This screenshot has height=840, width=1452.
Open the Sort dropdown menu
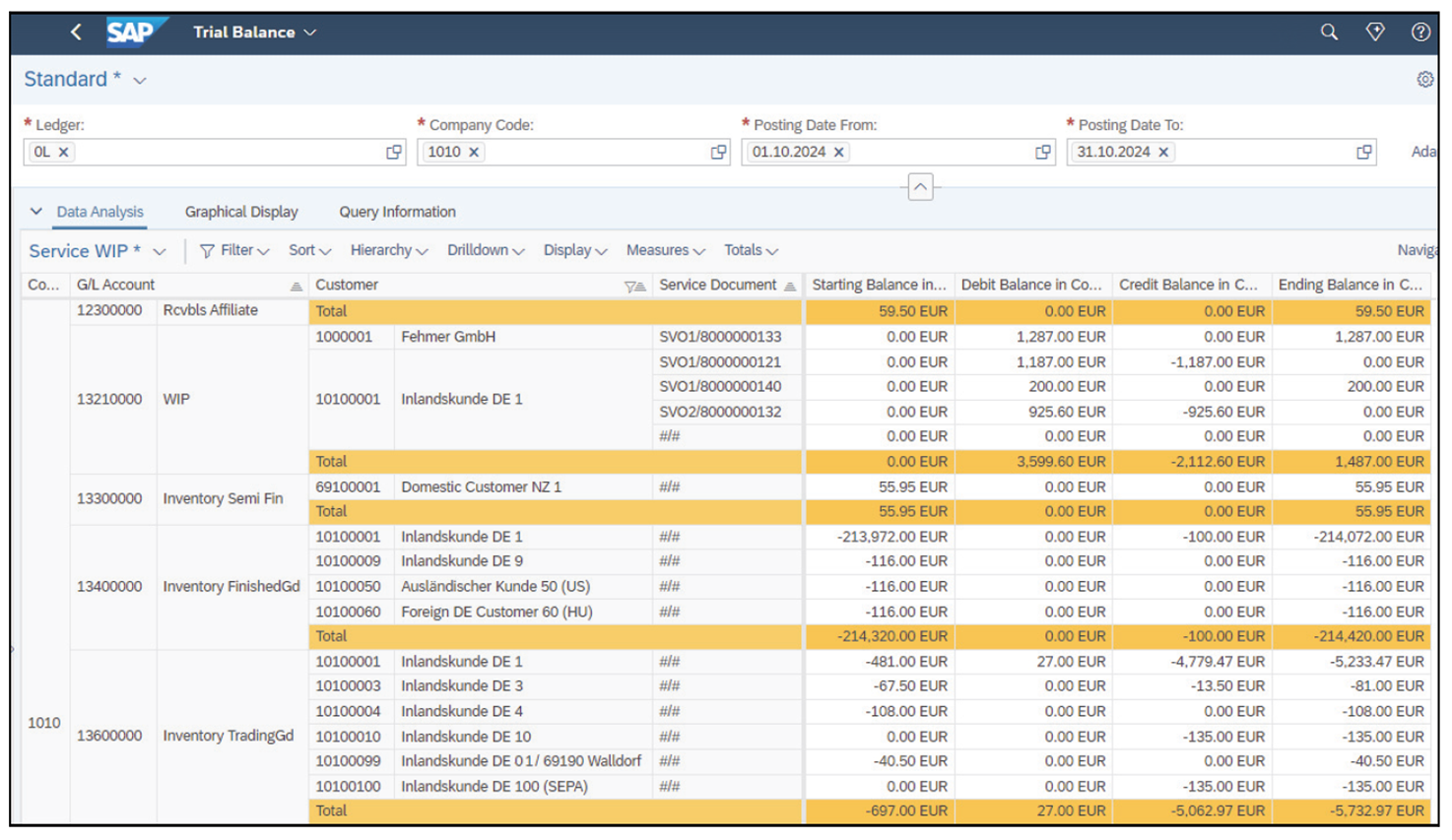[309, 251]
